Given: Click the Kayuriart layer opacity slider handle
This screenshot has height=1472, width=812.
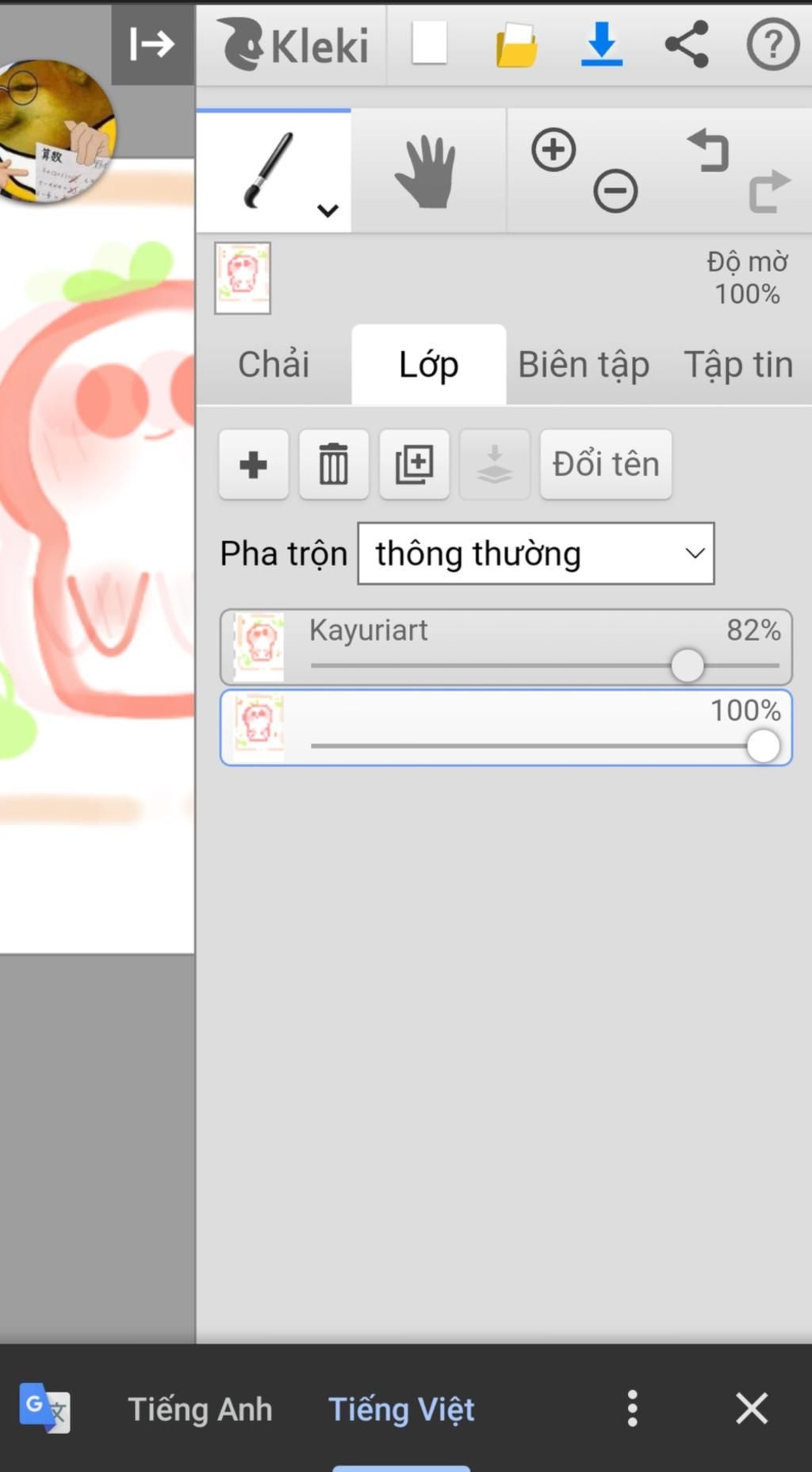Looking at the screenshot, I should tap(688, 665).
